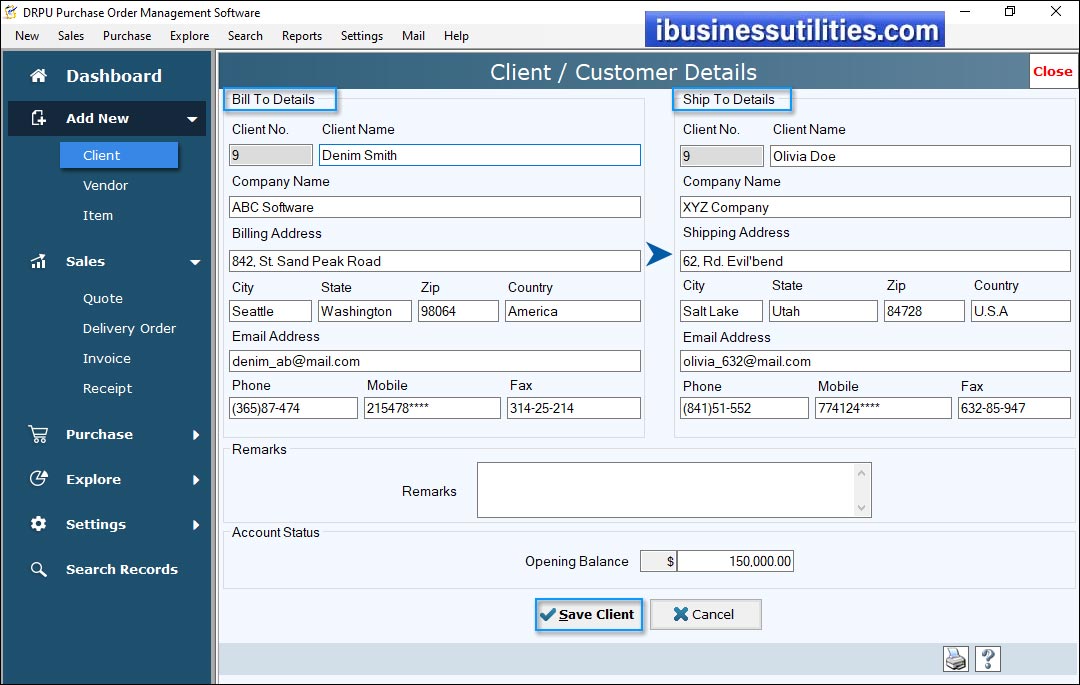
Task: Open Invoice in the Sales list
Action: [106, 358]
